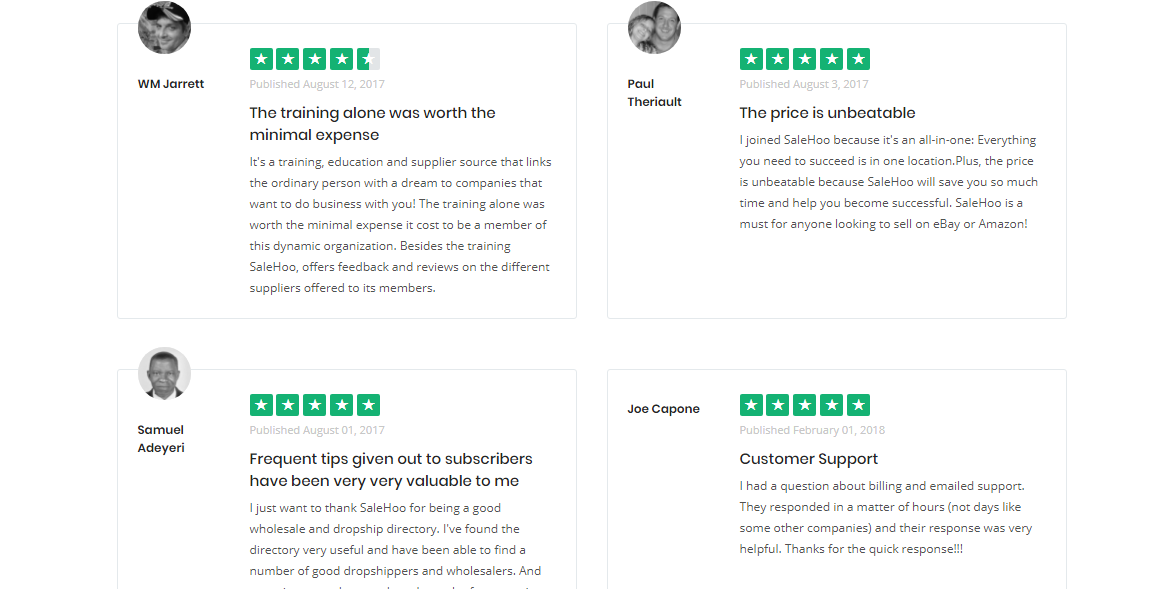Click fifth star in Joe Capone's rating
This screenshot has width=1163, height=589.
click(x=858, y=405)
